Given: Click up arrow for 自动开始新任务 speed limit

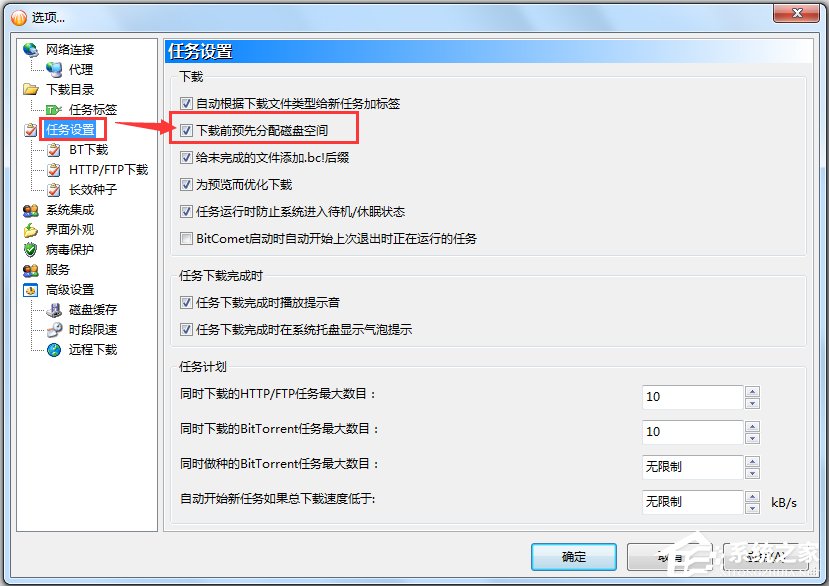Looking at the screenshot, I should click(x=752, y=496).
